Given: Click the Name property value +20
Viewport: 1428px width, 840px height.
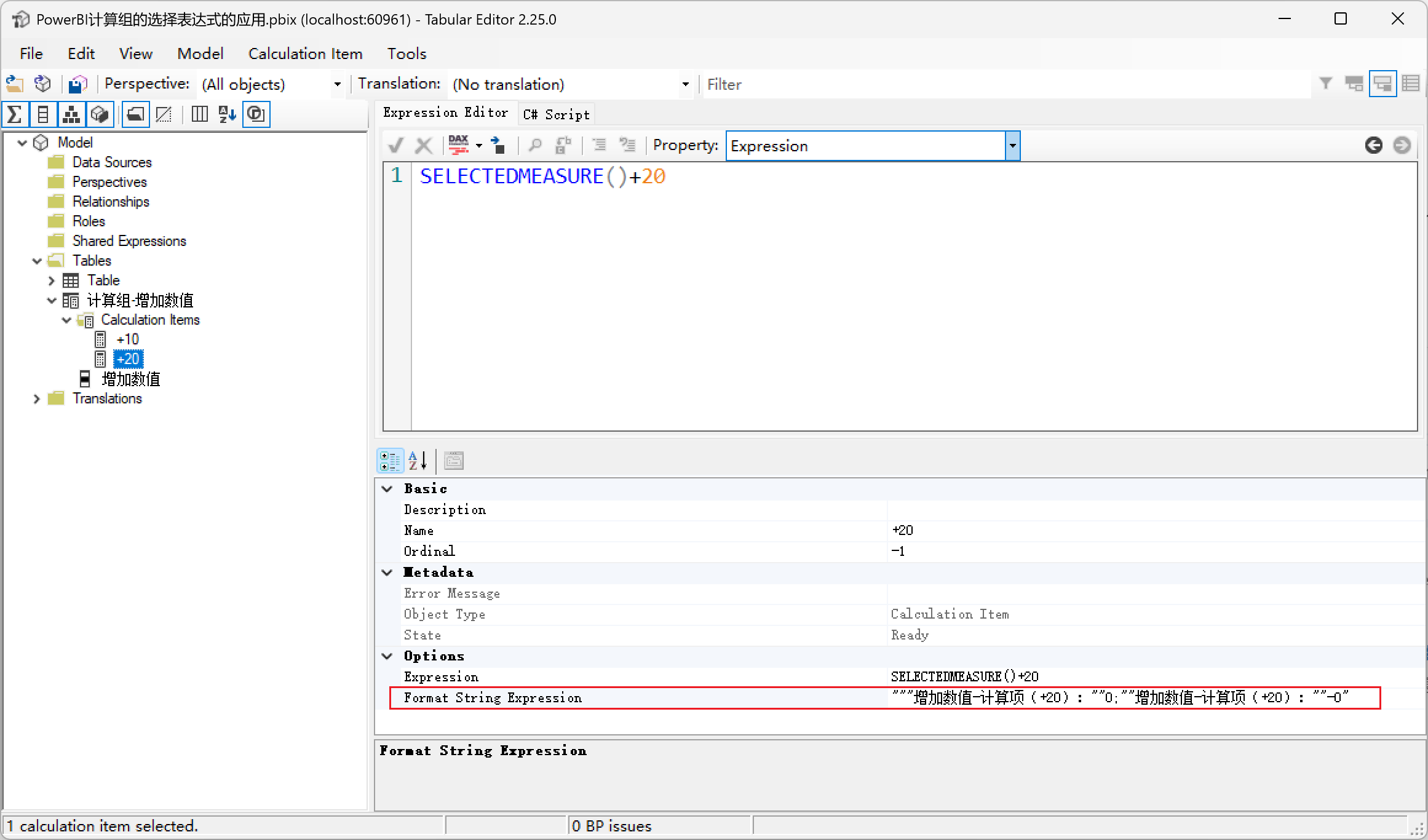Looking at the screenshot, I should pyautogui.click(x=1156, y=531).
